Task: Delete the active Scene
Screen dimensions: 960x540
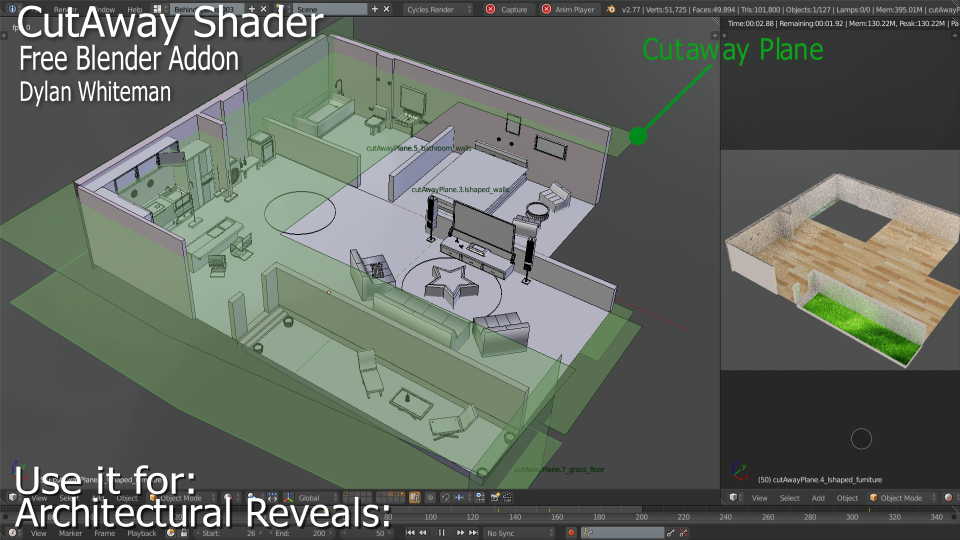Action: [386, 9]
